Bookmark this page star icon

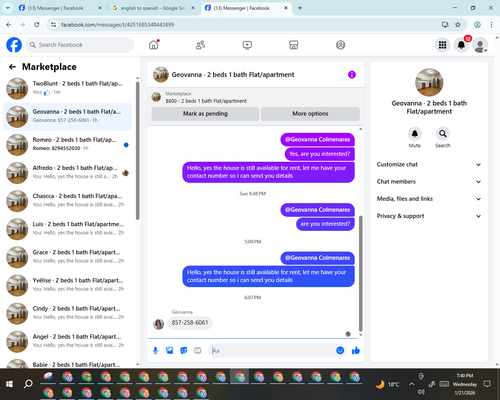click(x=458, y=25)
